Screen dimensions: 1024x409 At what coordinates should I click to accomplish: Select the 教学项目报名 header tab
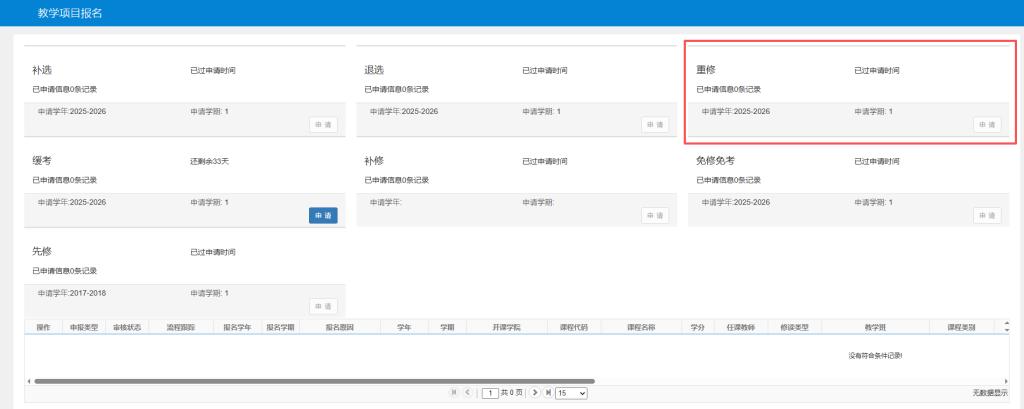(x=70, y=13)
